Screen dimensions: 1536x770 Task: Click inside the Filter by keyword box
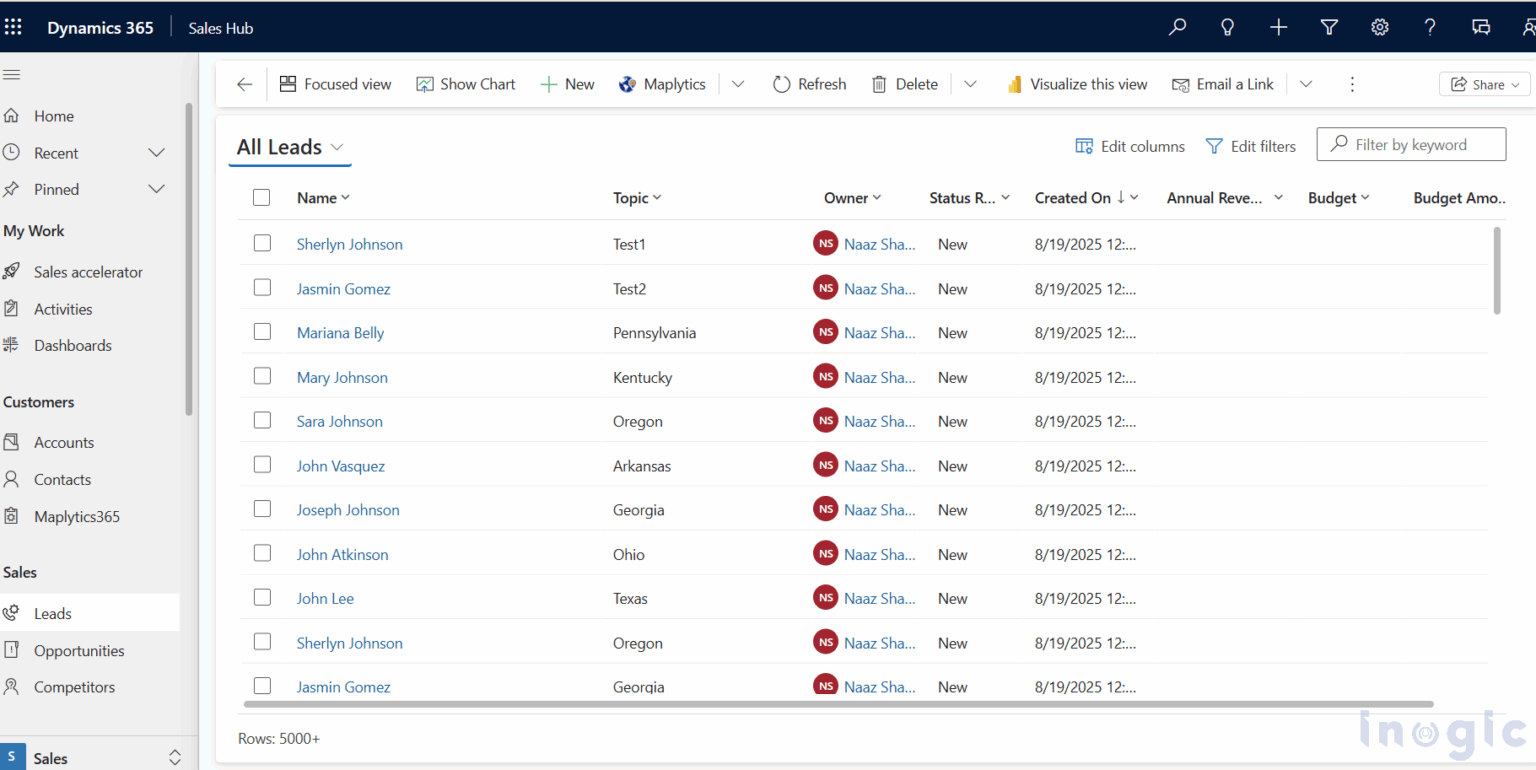click(x=1420, y=144)
